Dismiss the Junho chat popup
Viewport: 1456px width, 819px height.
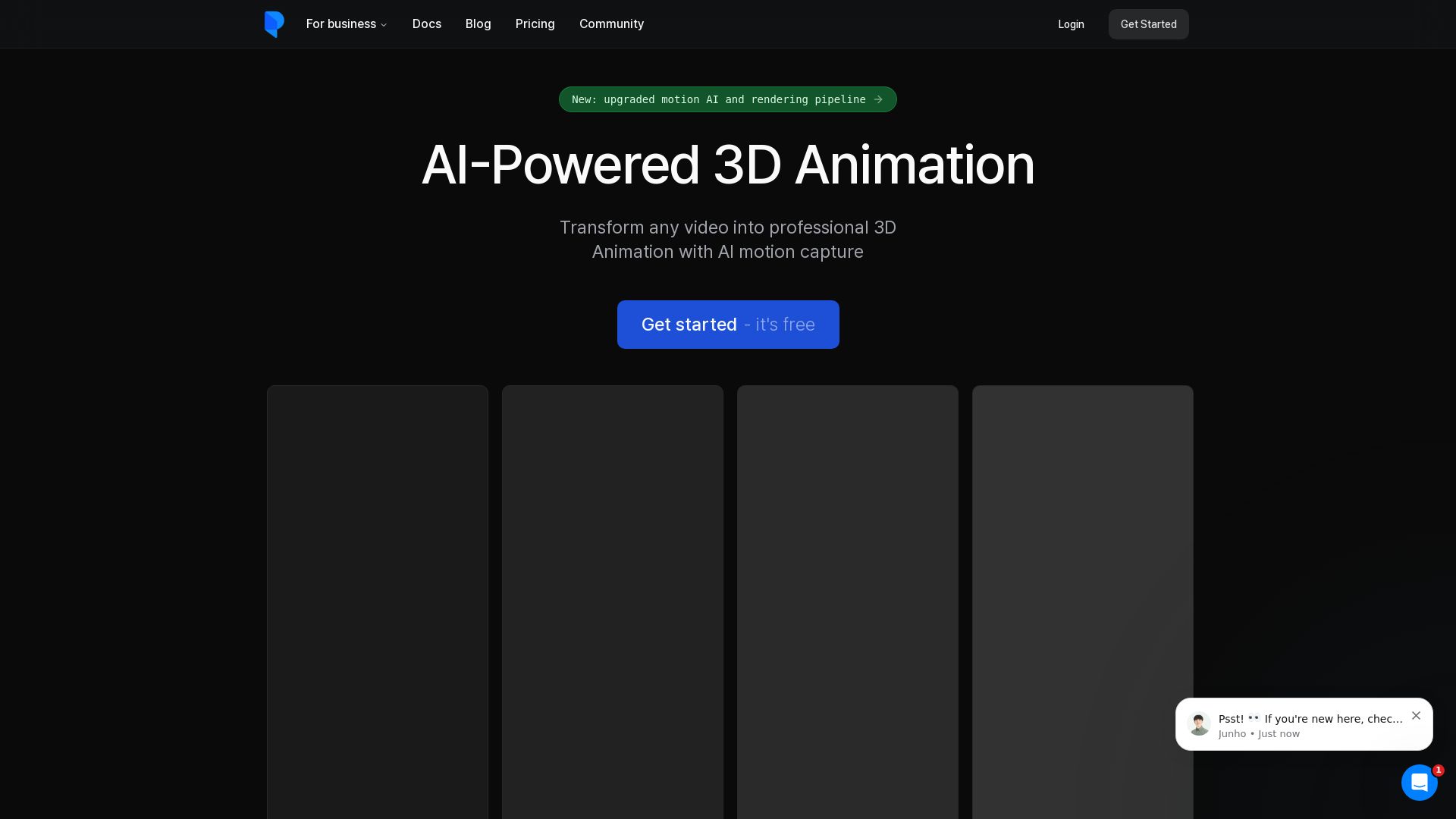point(1415,716)
